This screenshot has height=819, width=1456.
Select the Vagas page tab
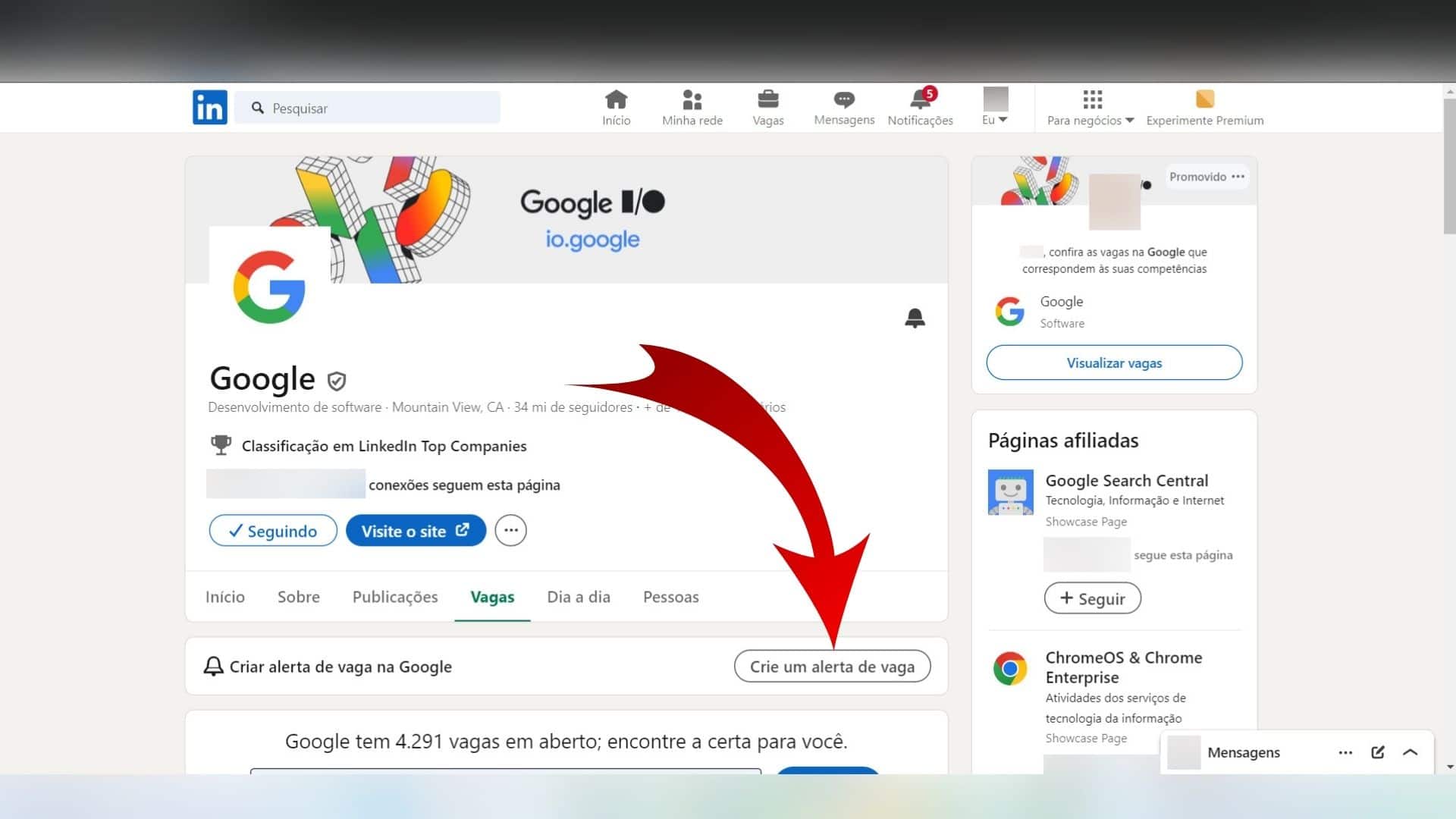(492, 597)
